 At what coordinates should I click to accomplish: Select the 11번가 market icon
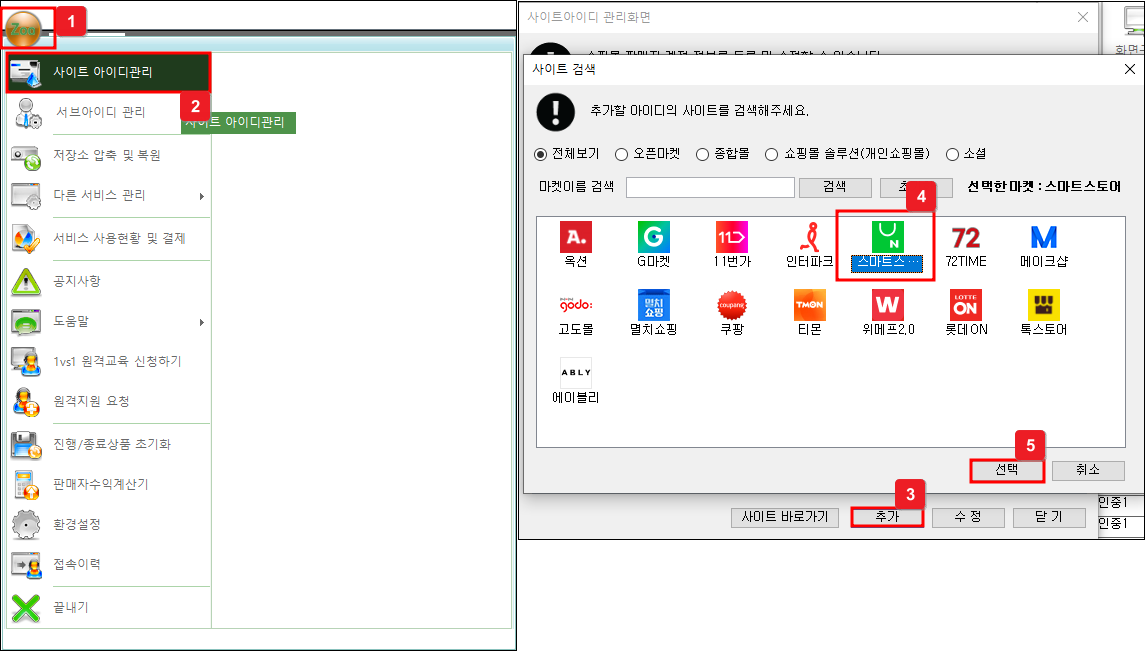pyautogui.click(x=732, y=237)
